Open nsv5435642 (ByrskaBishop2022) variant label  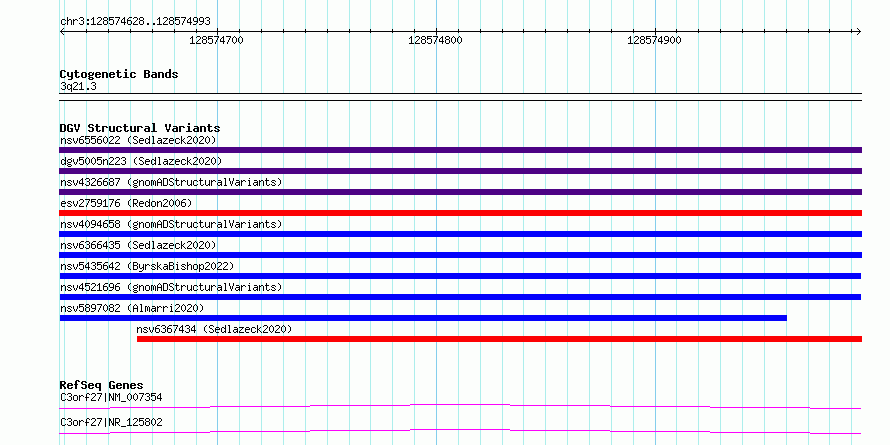click(147, 266)
